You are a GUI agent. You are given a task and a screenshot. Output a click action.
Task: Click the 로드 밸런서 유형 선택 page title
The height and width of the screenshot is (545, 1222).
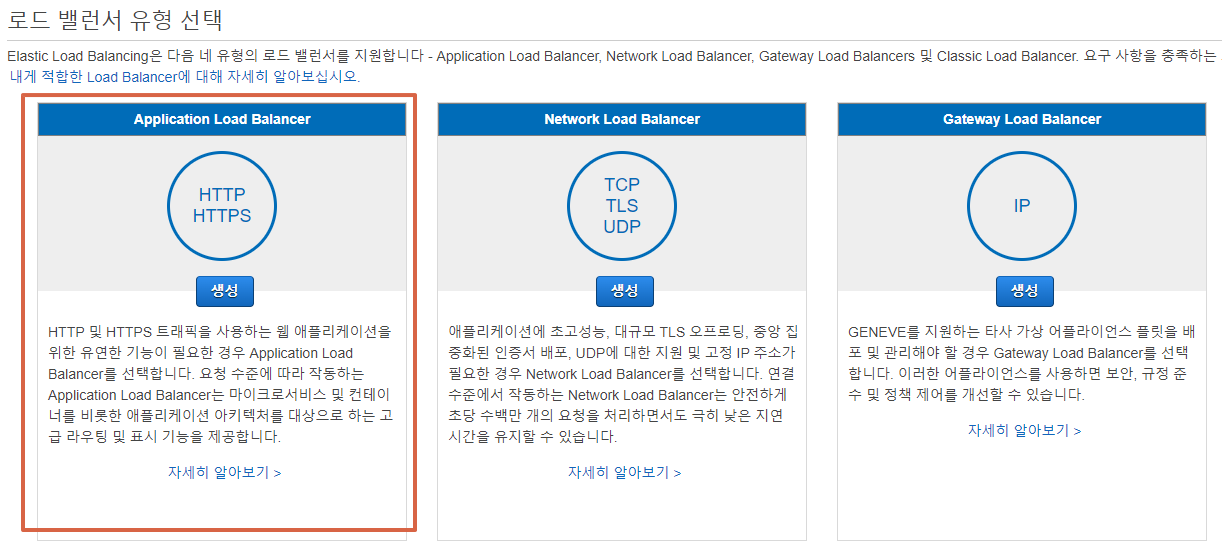pyautogui.click(x=115, y=19)
